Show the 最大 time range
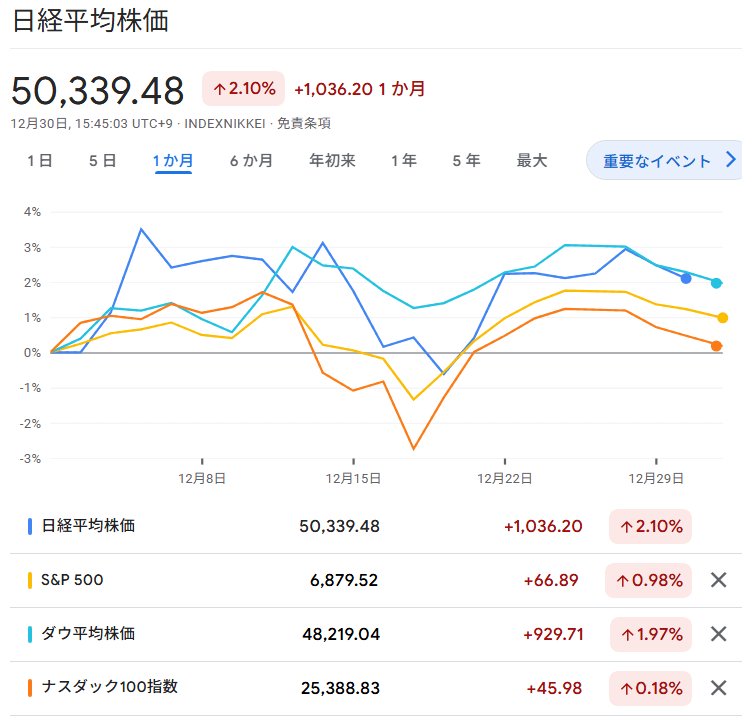This screenshot has width=742, height=720. coord(532,161)
